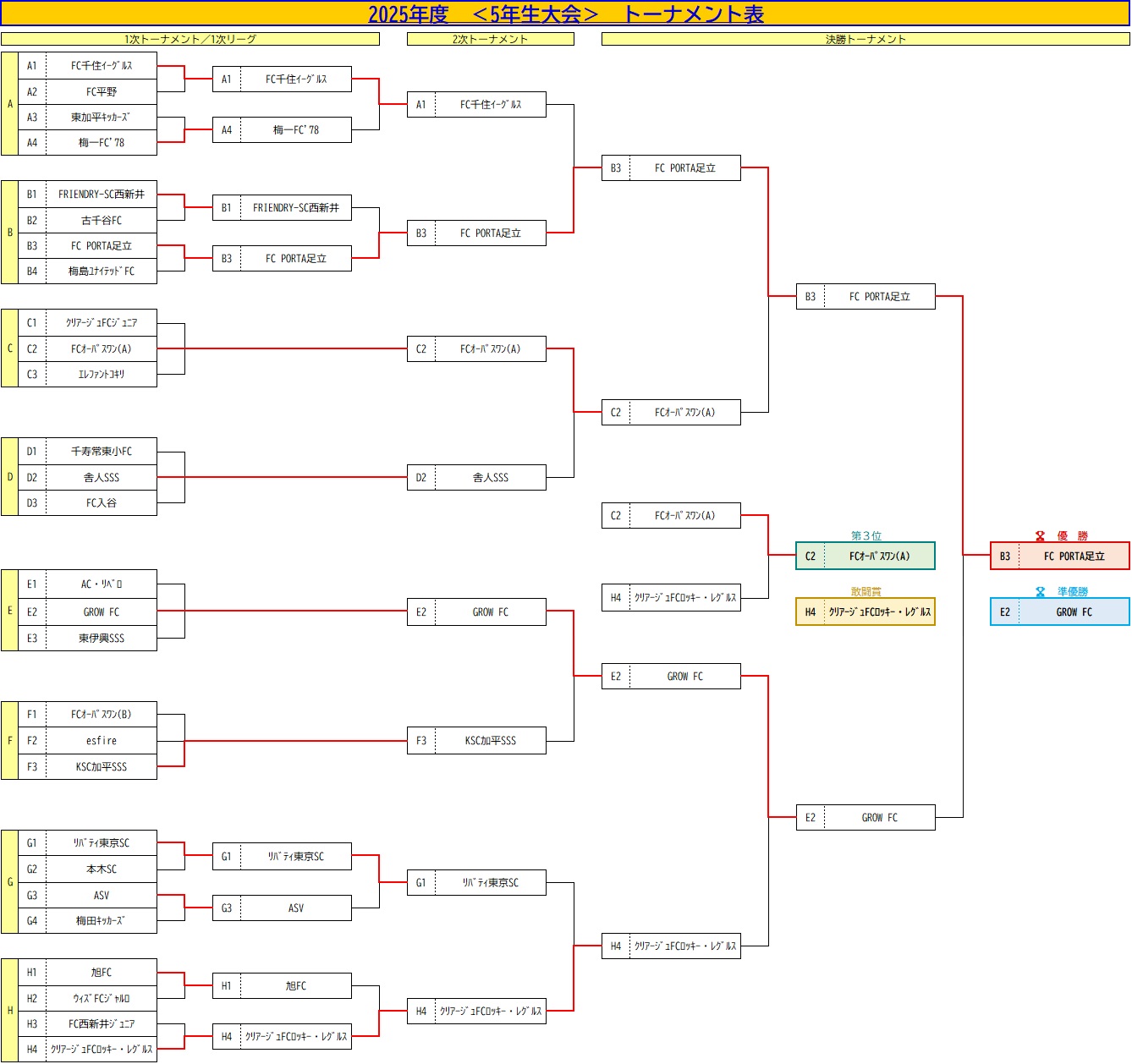Select the 2次トーナメント header
The height and width of the screenshot is (1064, 1132).
point(490,39)
